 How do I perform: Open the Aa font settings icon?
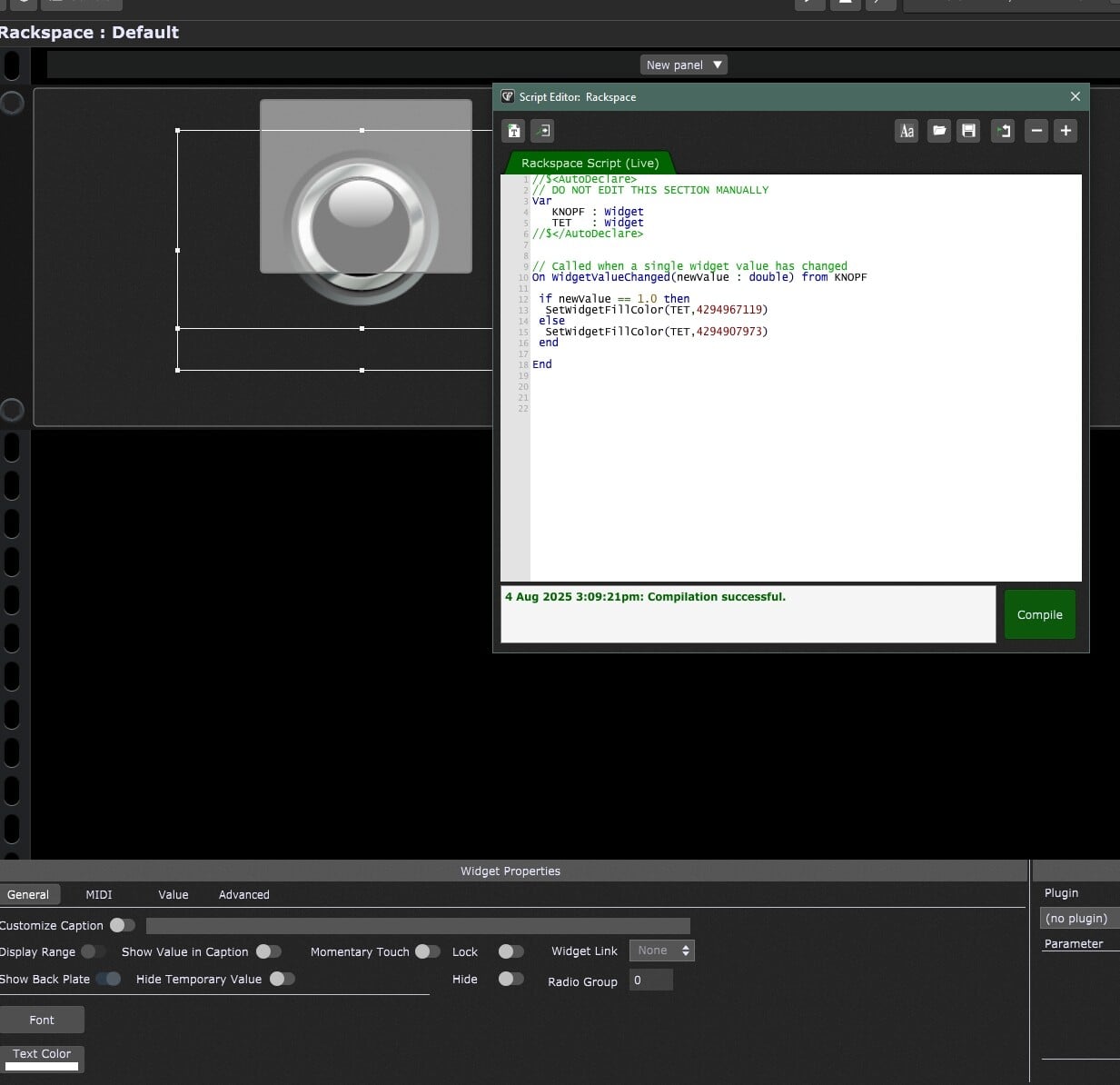pos(907,131)
